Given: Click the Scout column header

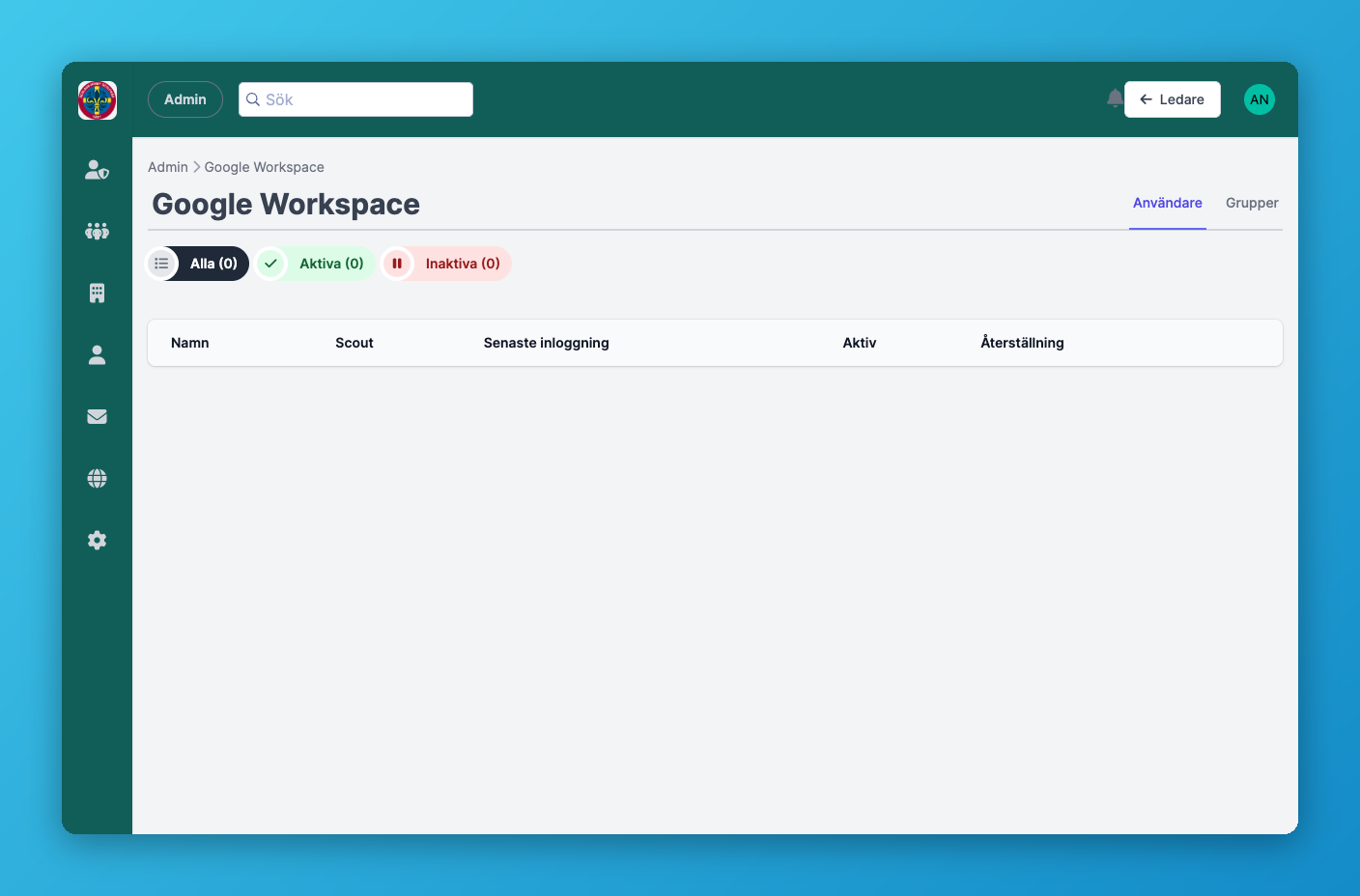Looking at the screenshot, I should [354, 343].
